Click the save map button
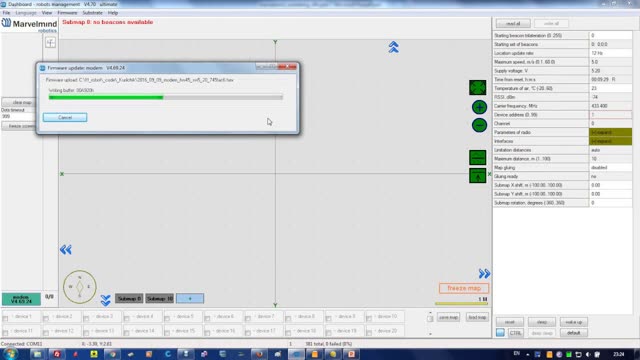 [448, 317]
